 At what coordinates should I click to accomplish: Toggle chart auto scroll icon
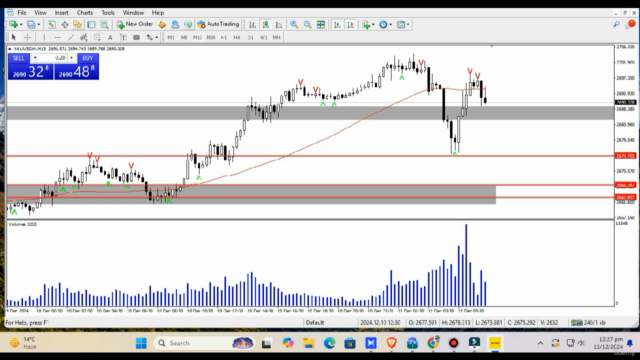coord(337,24)
